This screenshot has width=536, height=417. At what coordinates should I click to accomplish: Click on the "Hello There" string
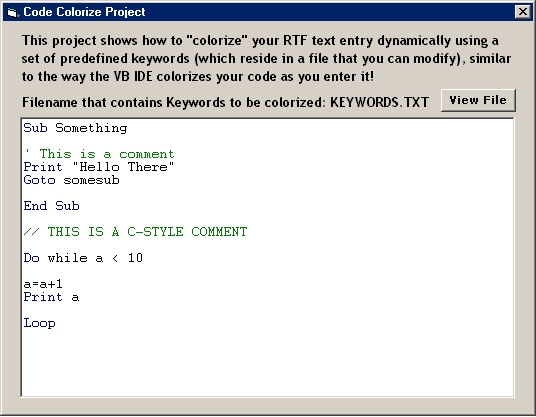click(123, 167)
